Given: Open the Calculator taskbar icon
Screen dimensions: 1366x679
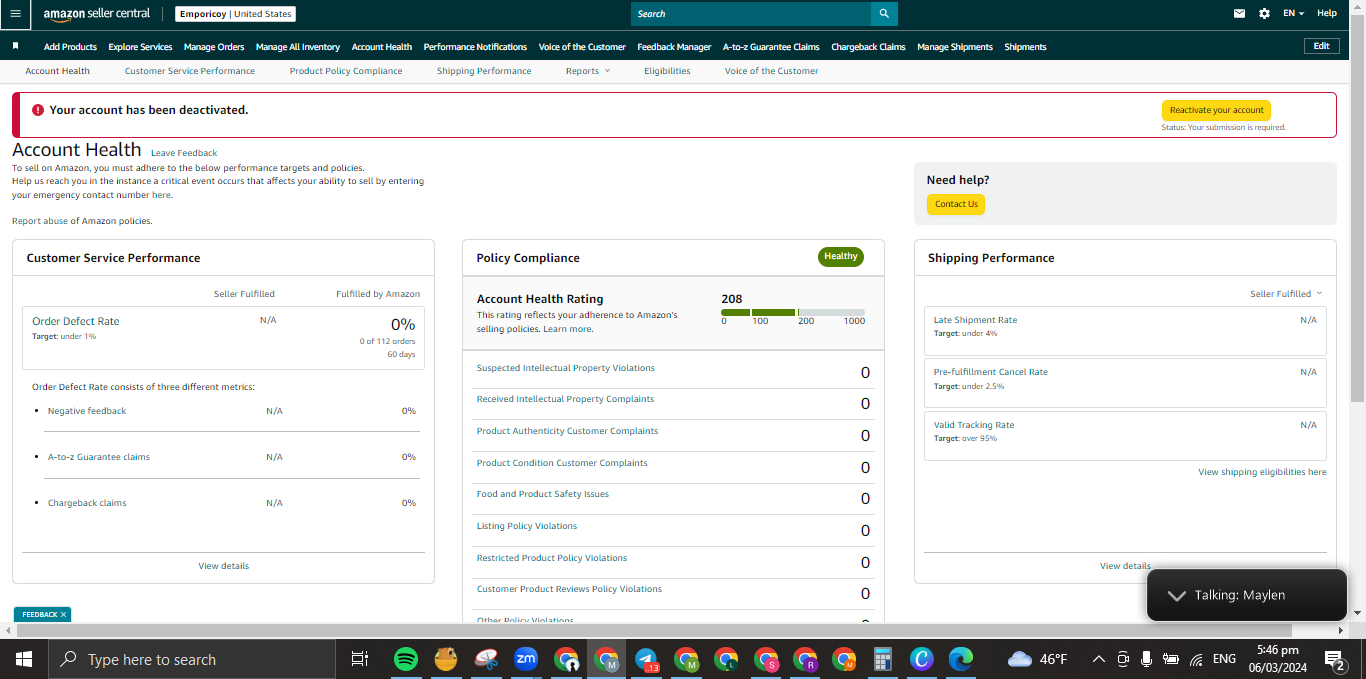Looking at the screenshot, I should [882, 659].
